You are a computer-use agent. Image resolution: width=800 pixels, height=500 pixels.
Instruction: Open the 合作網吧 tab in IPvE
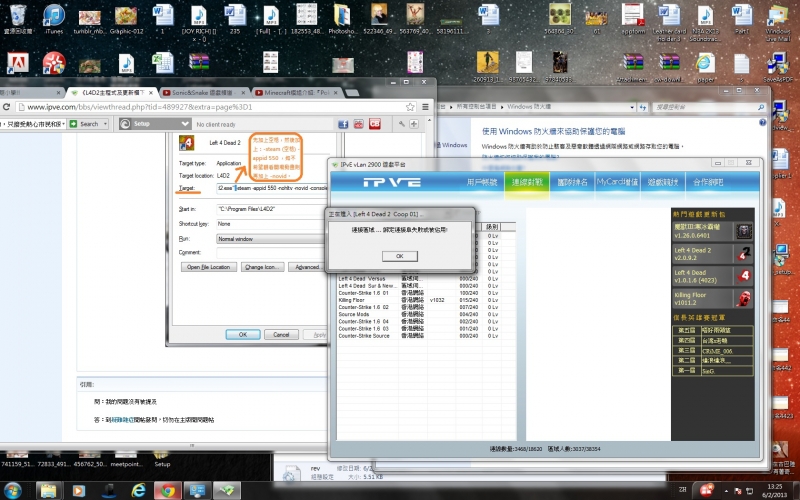[708, 182]
